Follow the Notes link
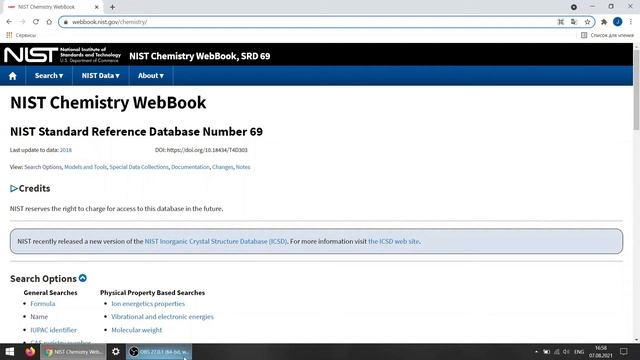Viewport: 640px width, 360px height. point(243,167)
